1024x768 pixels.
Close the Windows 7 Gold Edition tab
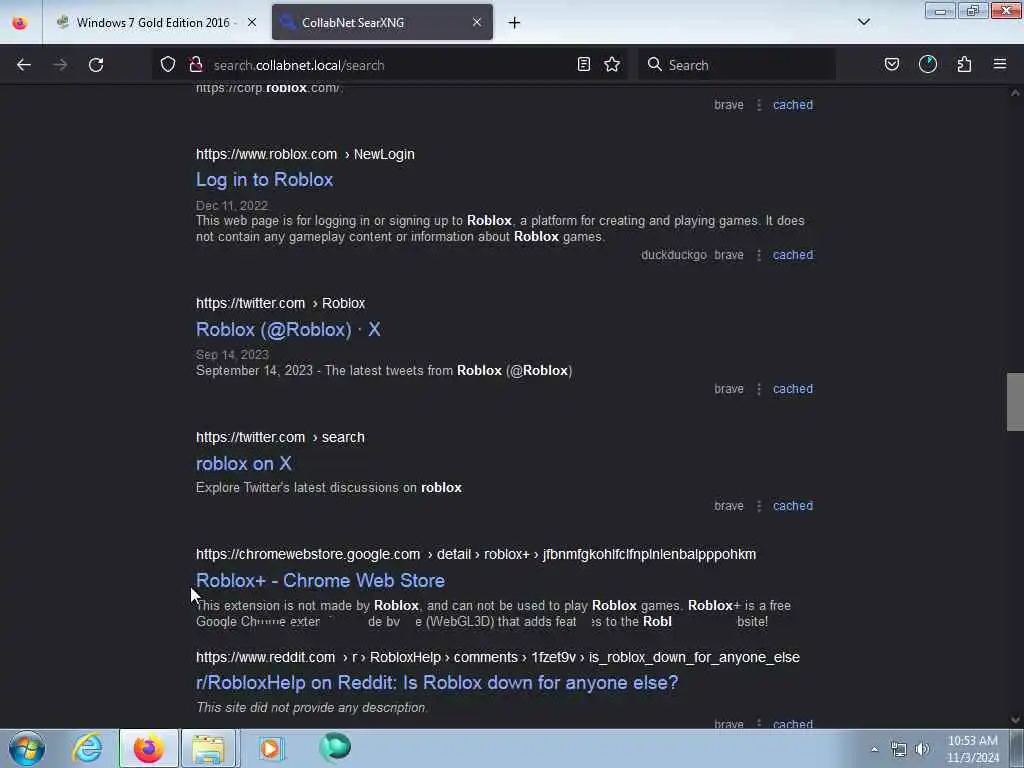(x=252, y=22)
